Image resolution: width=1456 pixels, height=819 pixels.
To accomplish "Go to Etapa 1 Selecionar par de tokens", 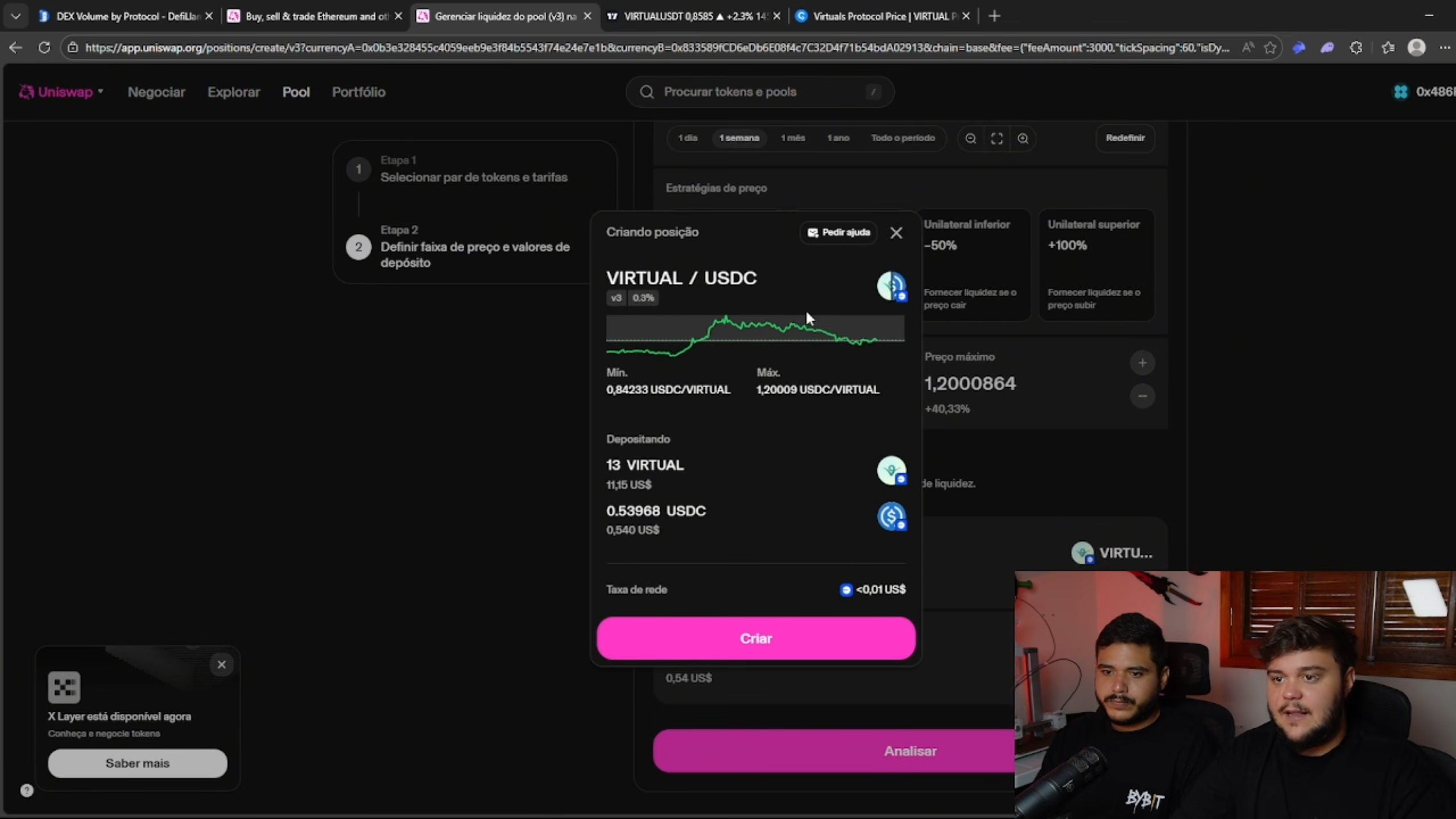I will click(x=473, y=169).
